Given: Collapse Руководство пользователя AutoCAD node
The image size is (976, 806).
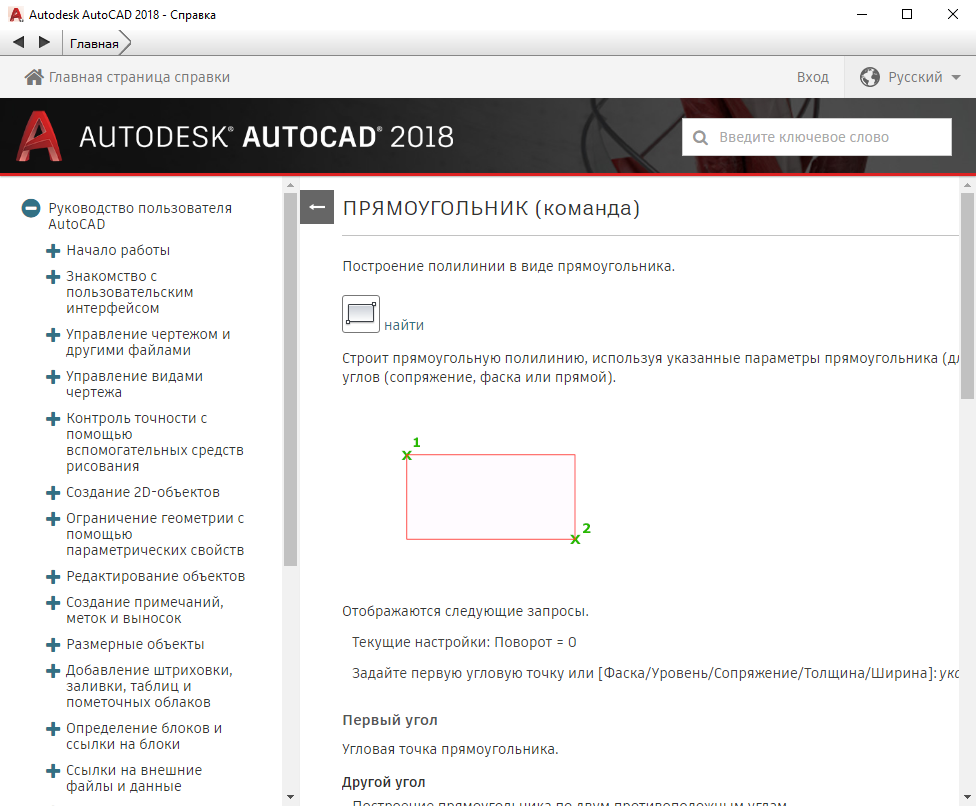Looking at the screenshot, I should (31, 209).
